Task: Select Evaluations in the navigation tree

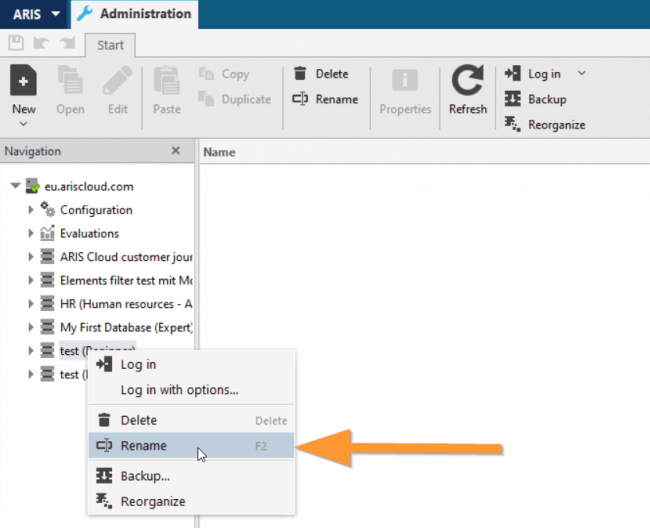Action: 90,234
